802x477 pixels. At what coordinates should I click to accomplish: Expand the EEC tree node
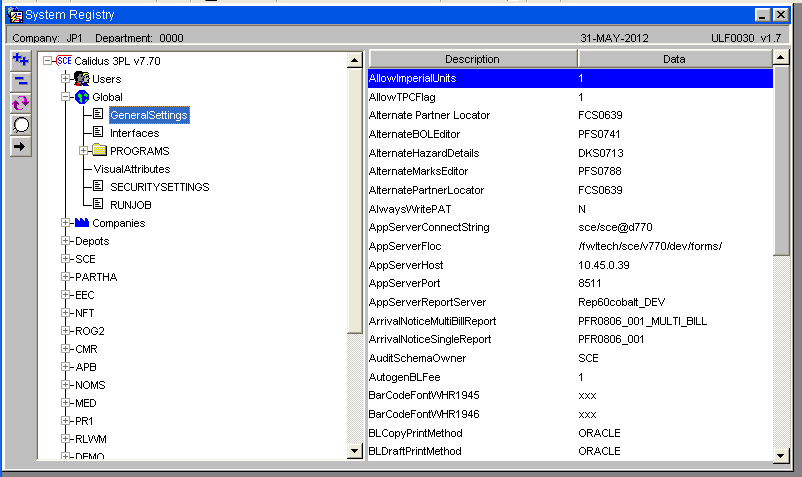click(65, 295)
